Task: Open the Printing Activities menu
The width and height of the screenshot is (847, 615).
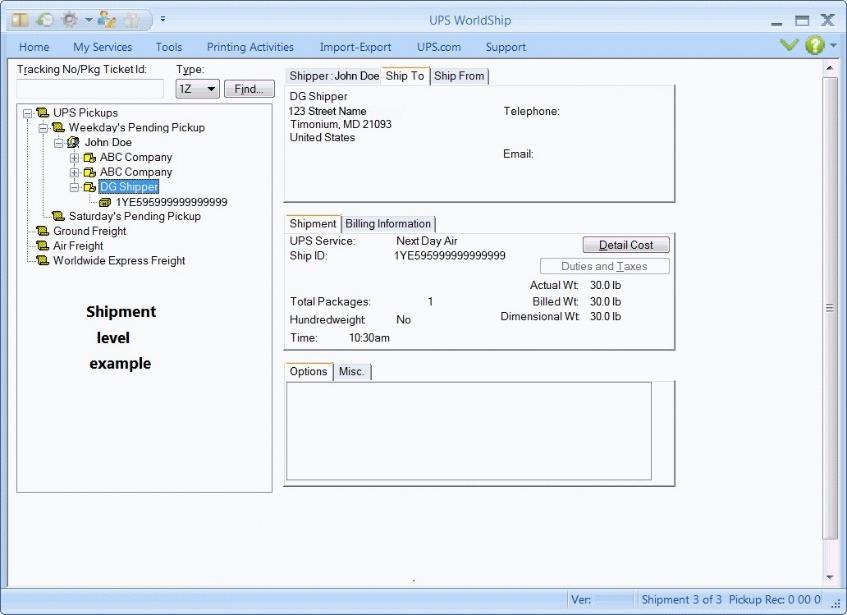Action: [250, 47]
